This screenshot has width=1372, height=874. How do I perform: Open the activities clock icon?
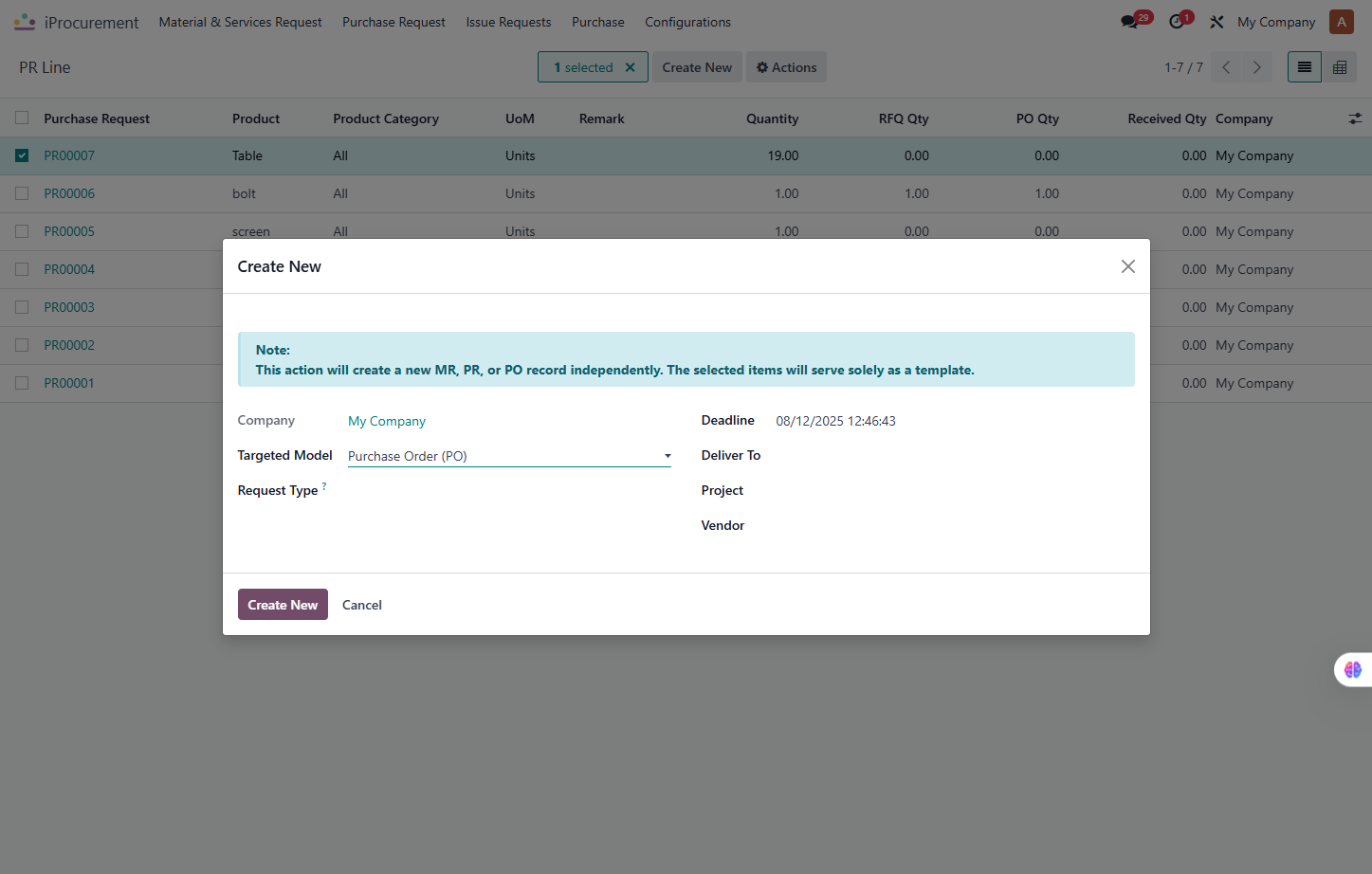click(x=1177, y=22)
